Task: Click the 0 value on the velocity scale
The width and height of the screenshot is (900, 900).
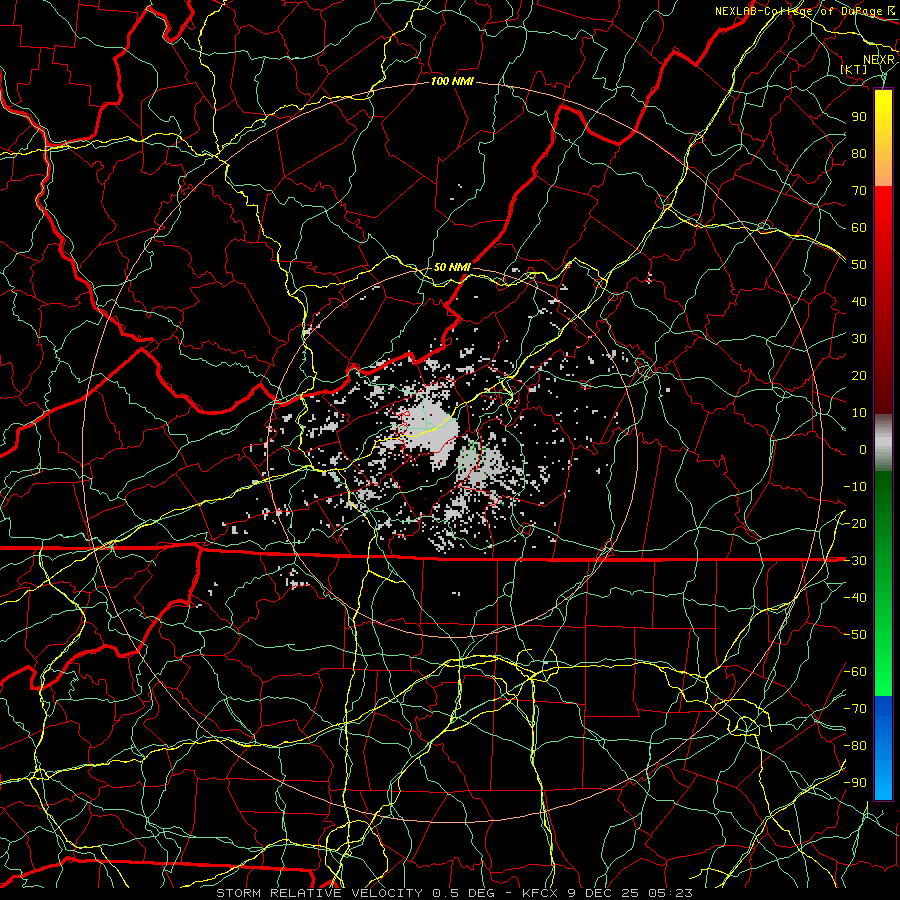Action: point(863,449)
